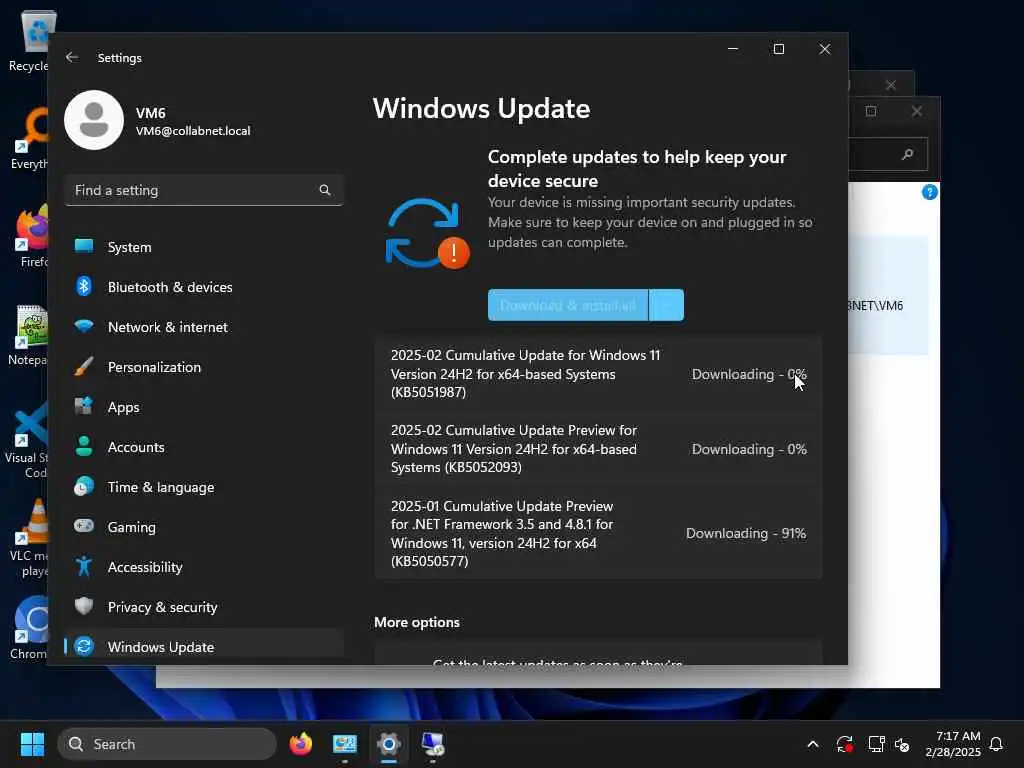Click the Settings gear taskbar icon

click(389, 744)
